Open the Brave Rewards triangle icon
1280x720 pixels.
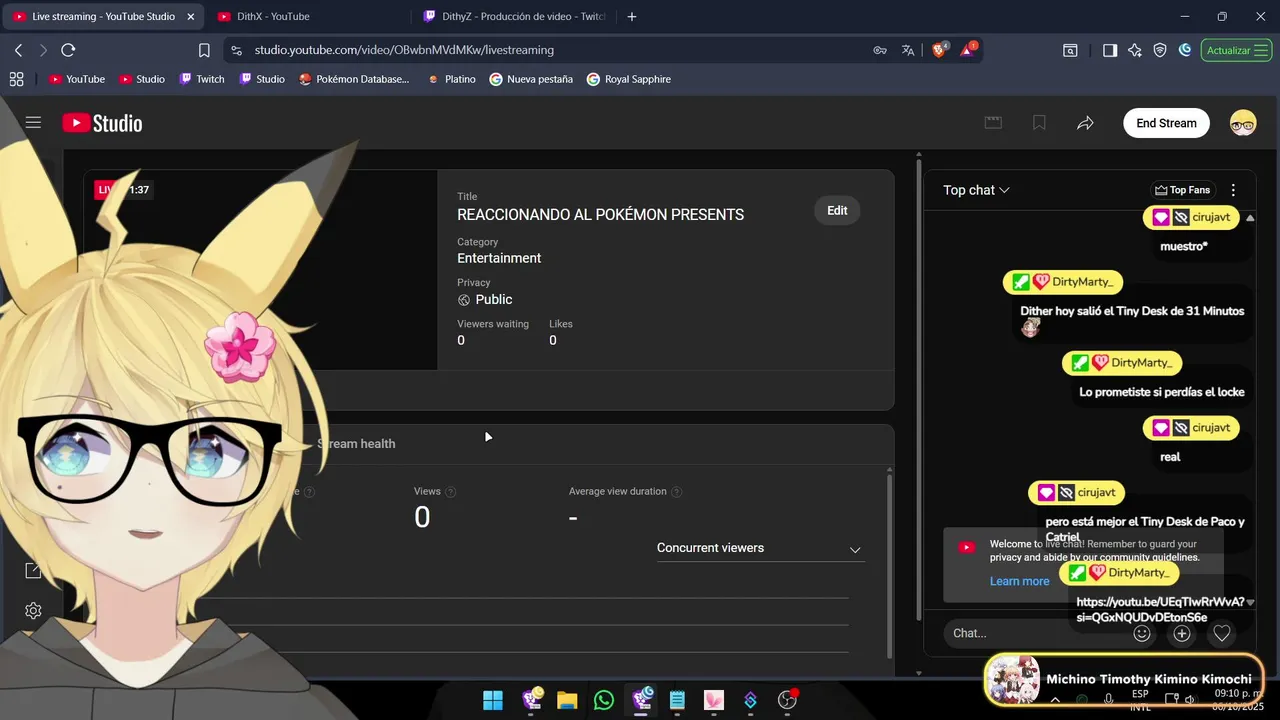969,49
